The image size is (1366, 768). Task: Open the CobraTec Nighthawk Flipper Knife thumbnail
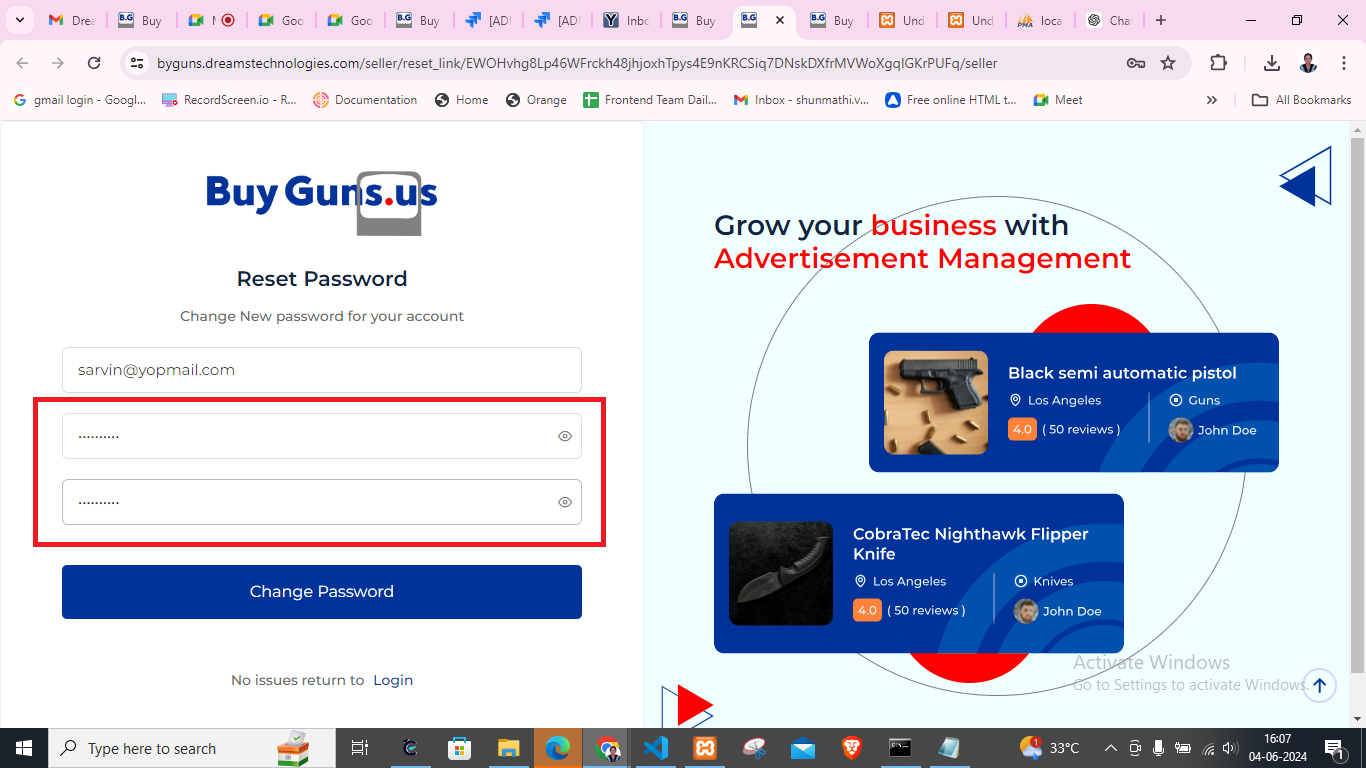pyautogui.click(x=781, y=574)
